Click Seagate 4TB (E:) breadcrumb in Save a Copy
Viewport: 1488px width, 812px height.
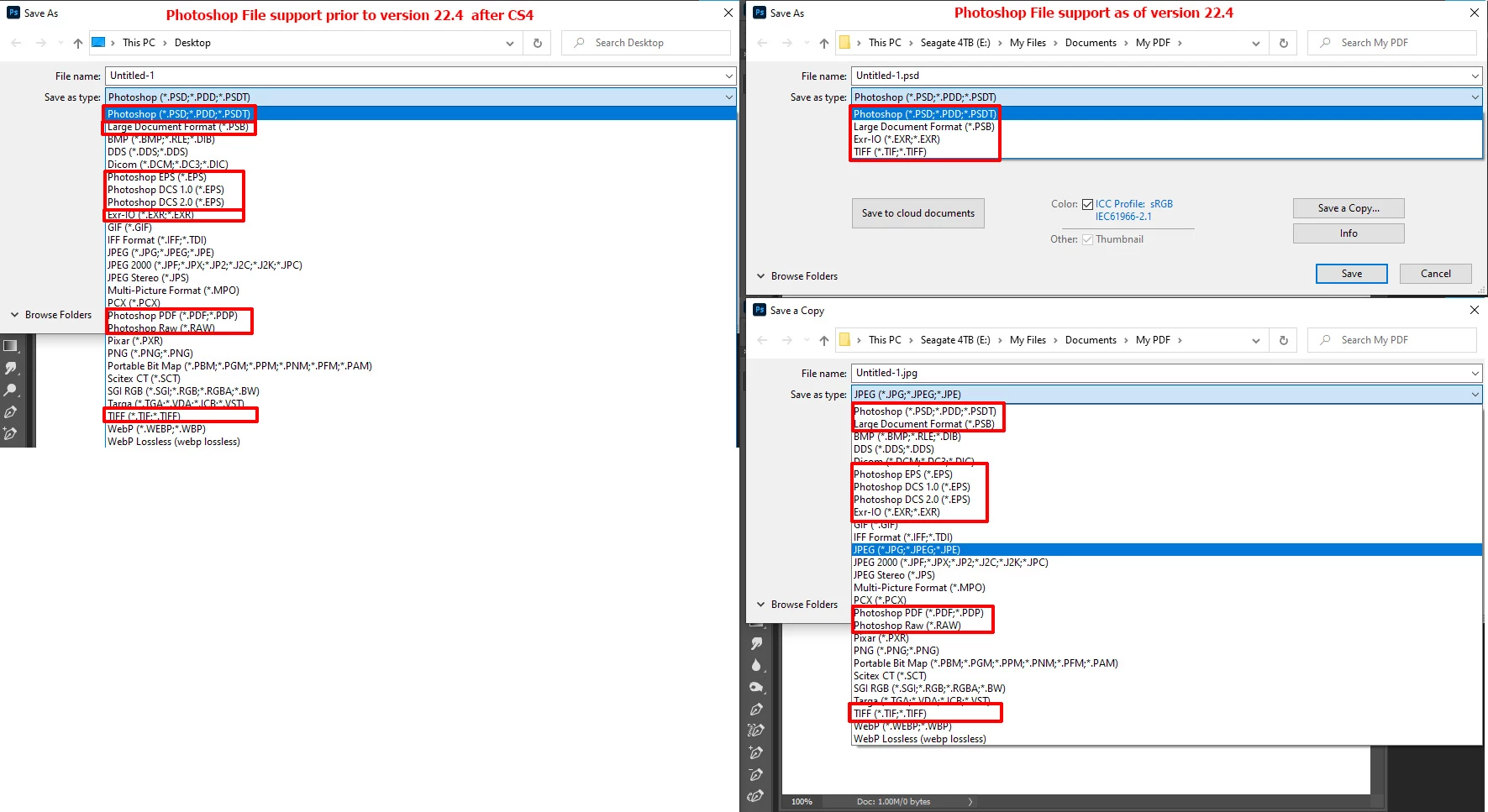click(955, 340)
